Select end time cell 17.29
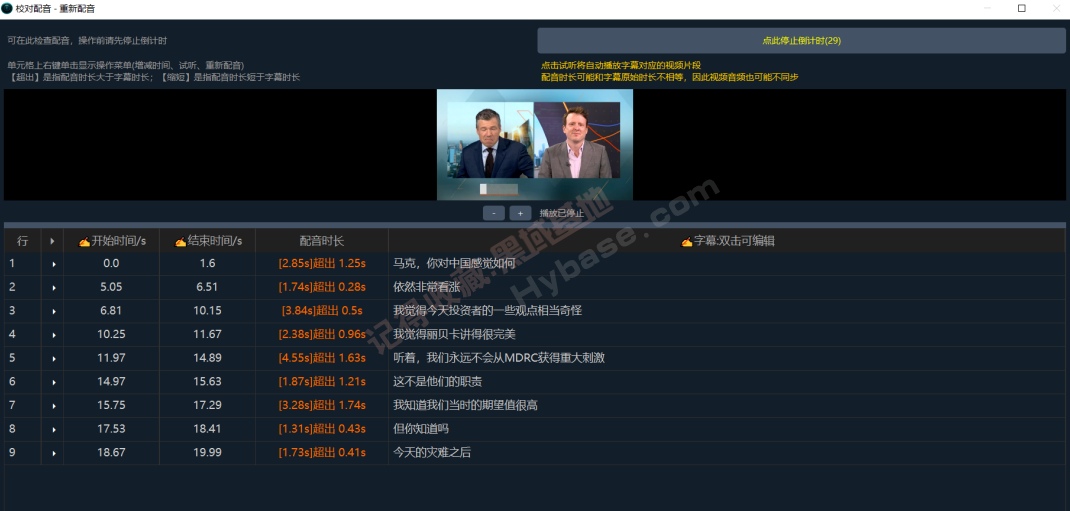This screenshot has width=1070, height=511. click(207, 405)
